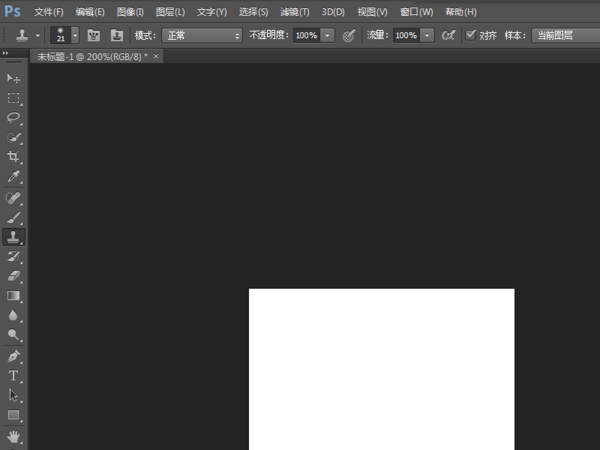Open the 样本 sample dropdown 当前图层

point(566,36)
